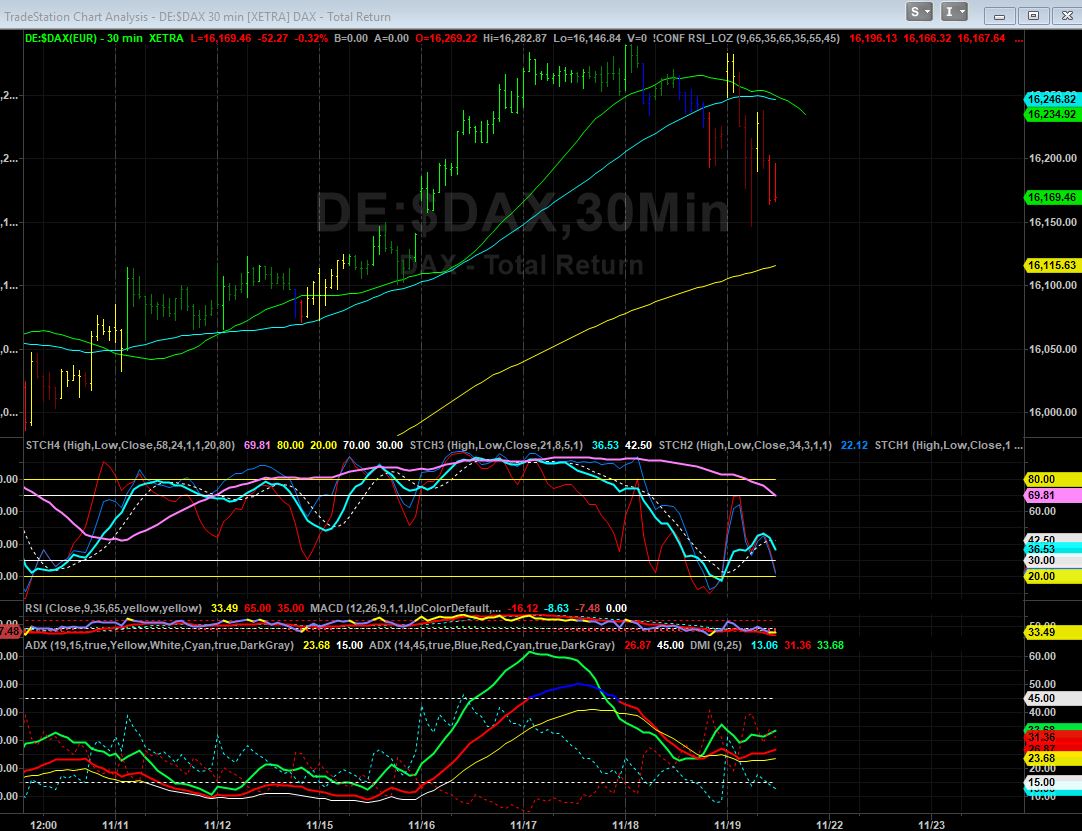The image size is (1082, 831).
Task: Click the white 45.00 ADX axis marker
Action: point(1052,698)
